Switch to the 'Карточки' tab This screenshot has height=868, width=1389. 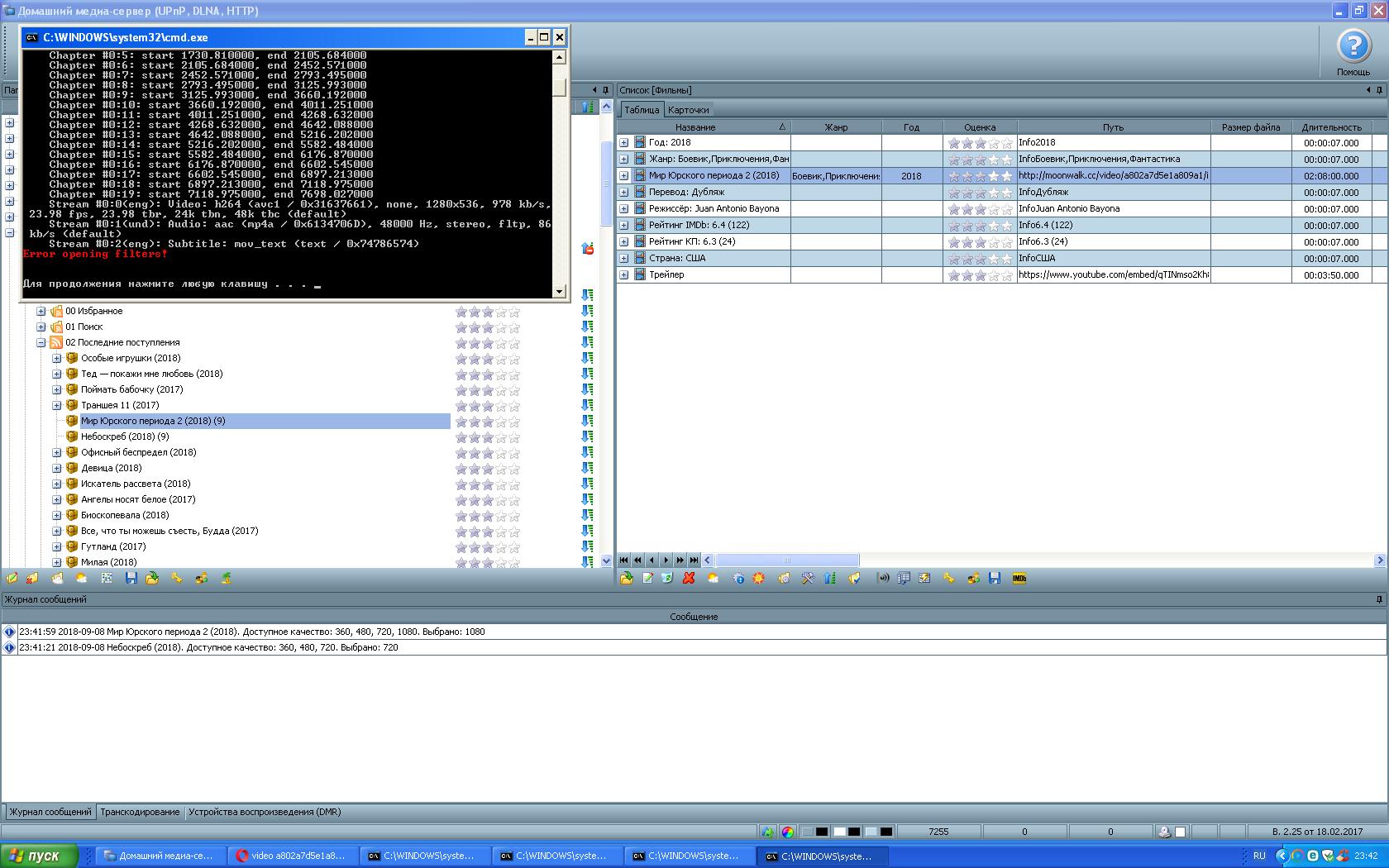[688, 110]
